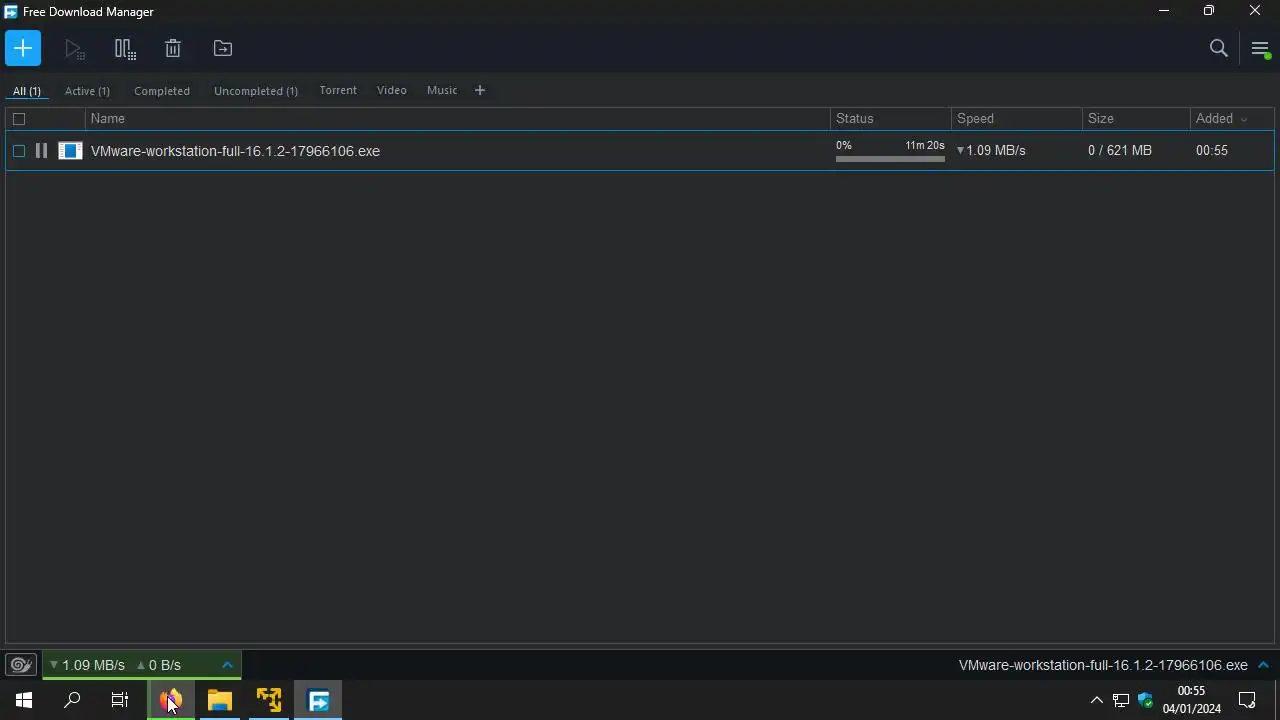Open the taskbar clock and date
This screenshot has height=720, width=1280.
1191,700
